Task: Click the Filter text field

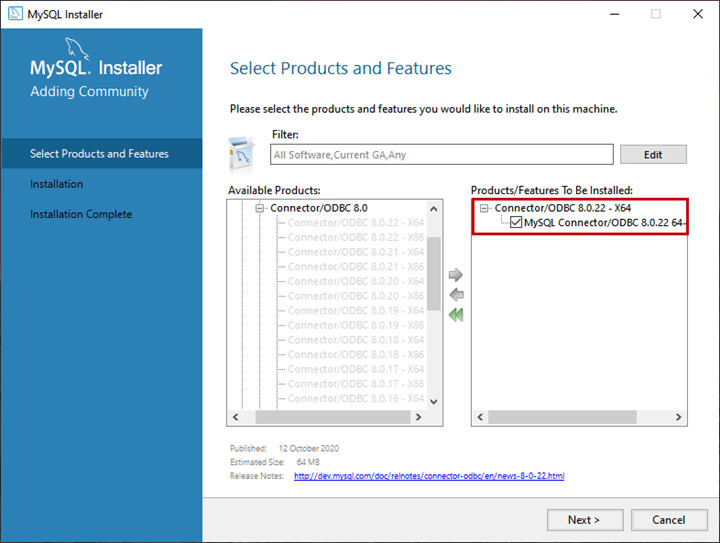Action: 441,155
